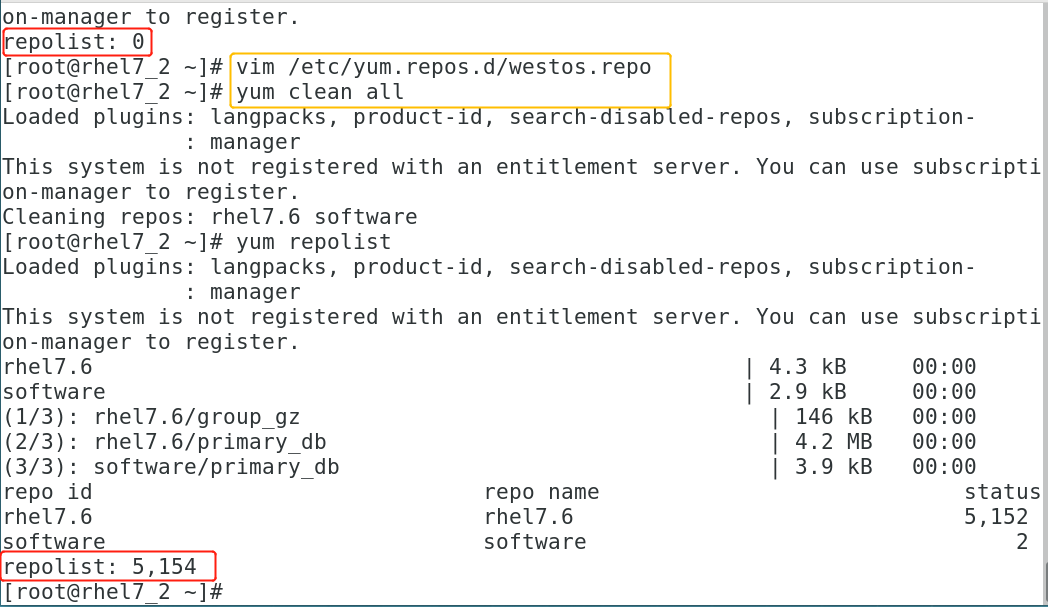Click the 'repo id' column header
1048x607 pixels.
click(47, 491)
